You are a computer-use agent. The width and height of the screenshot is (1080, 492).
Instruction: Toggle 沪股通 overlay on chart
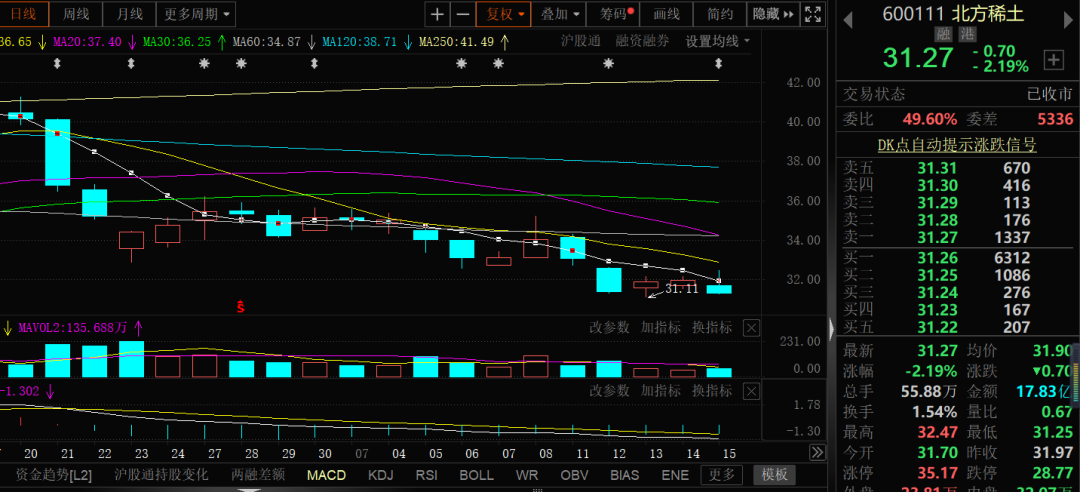582,41
